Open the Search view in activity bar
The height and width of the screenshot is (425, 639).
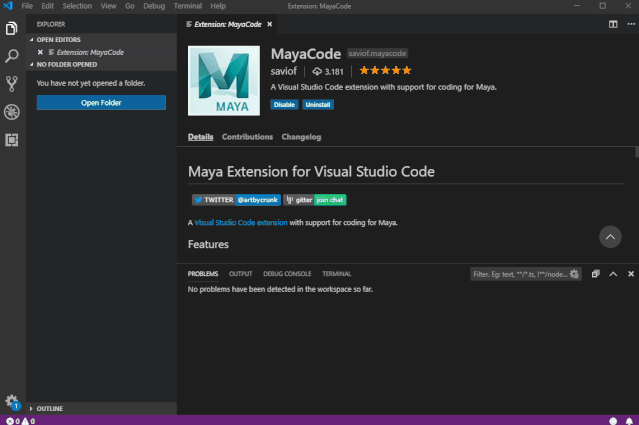click(11, 56)
